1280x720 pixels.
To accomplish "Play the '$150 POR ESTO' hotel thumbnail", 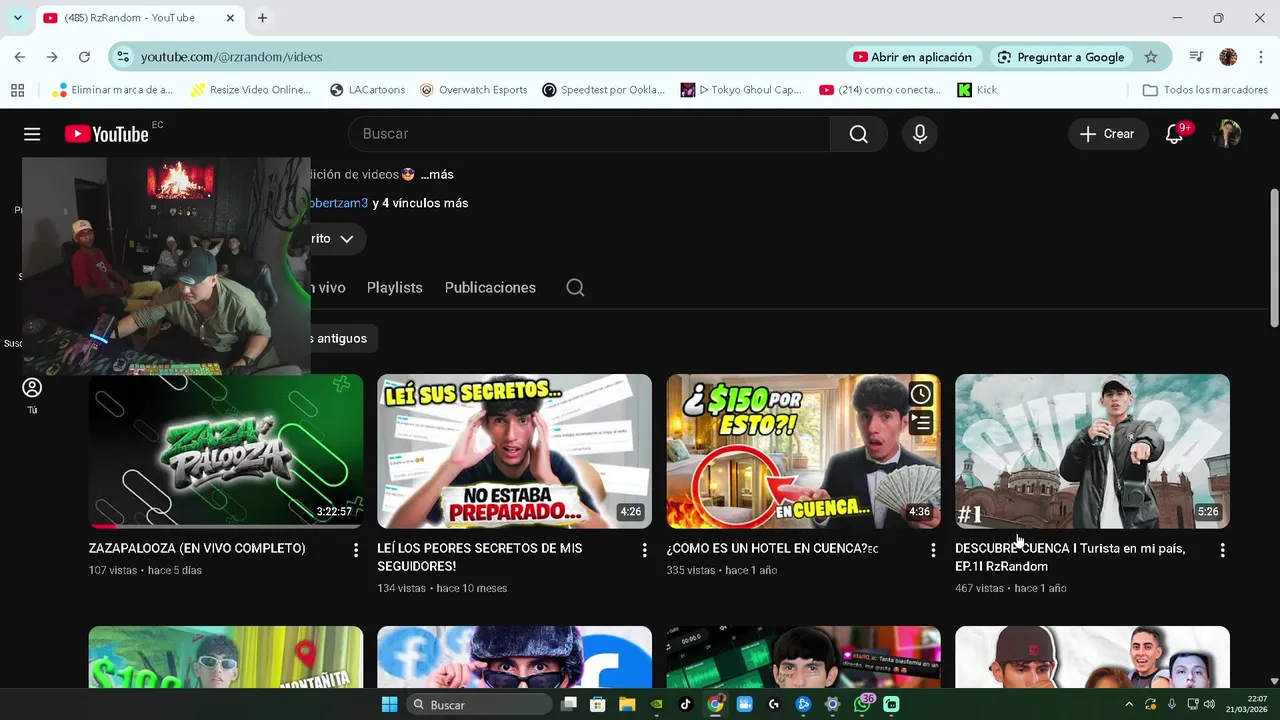I will 803,451.
